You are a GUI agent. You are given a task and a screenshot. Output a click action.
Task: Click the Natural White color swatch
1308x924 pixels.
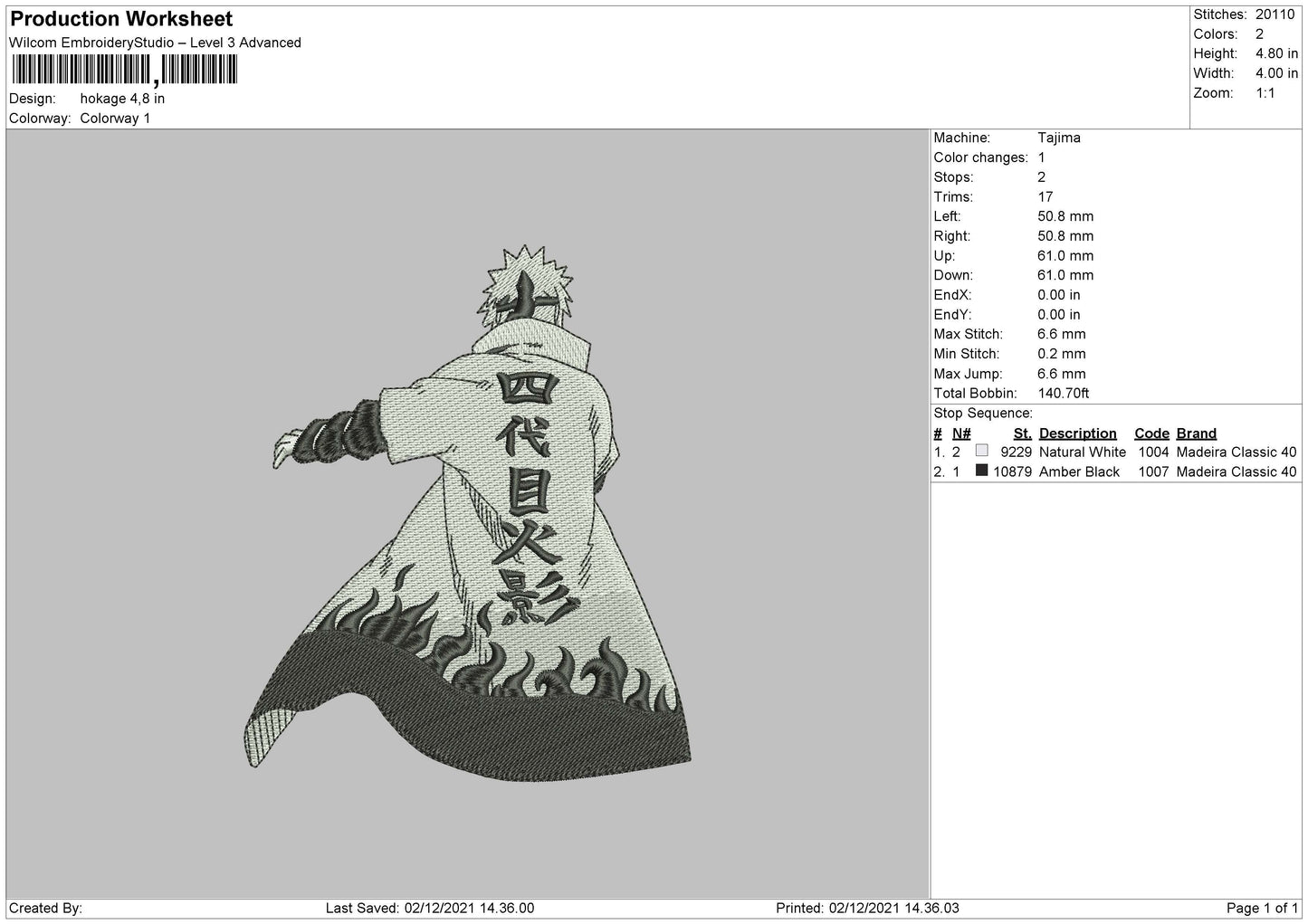(981, 451)
